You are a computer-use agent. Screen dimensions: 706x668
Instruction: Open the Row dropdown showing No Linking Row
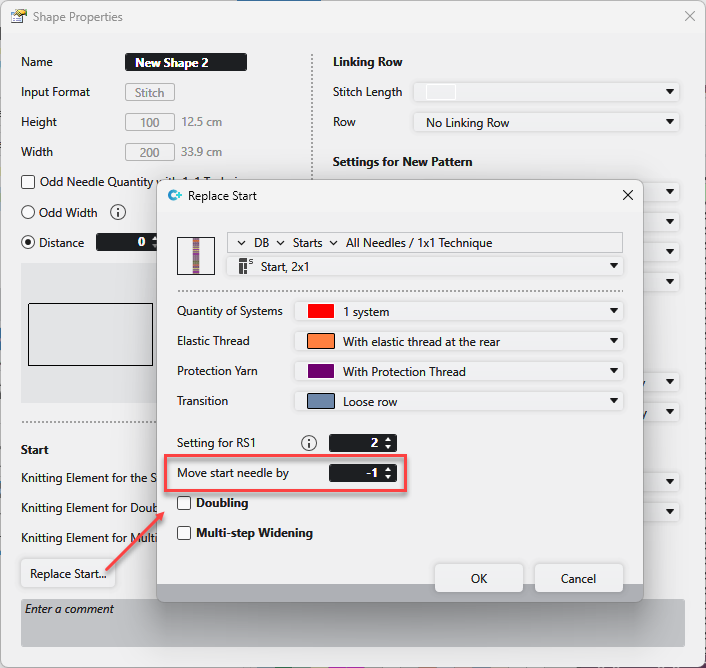click(546, 122)
